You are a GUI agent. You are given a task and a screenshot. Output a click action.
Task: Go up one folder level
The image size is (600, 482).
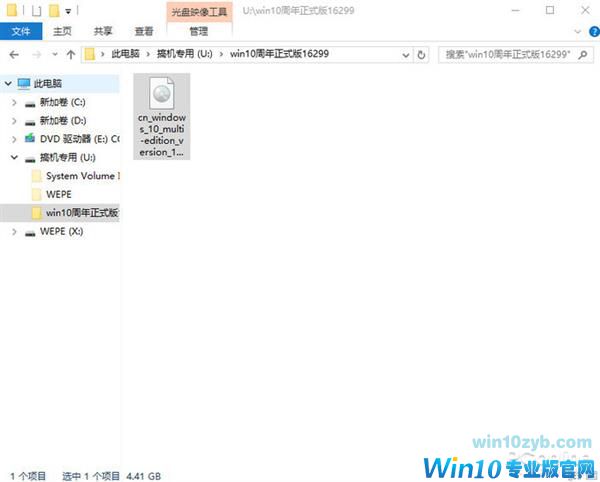(x=71, y=55)
